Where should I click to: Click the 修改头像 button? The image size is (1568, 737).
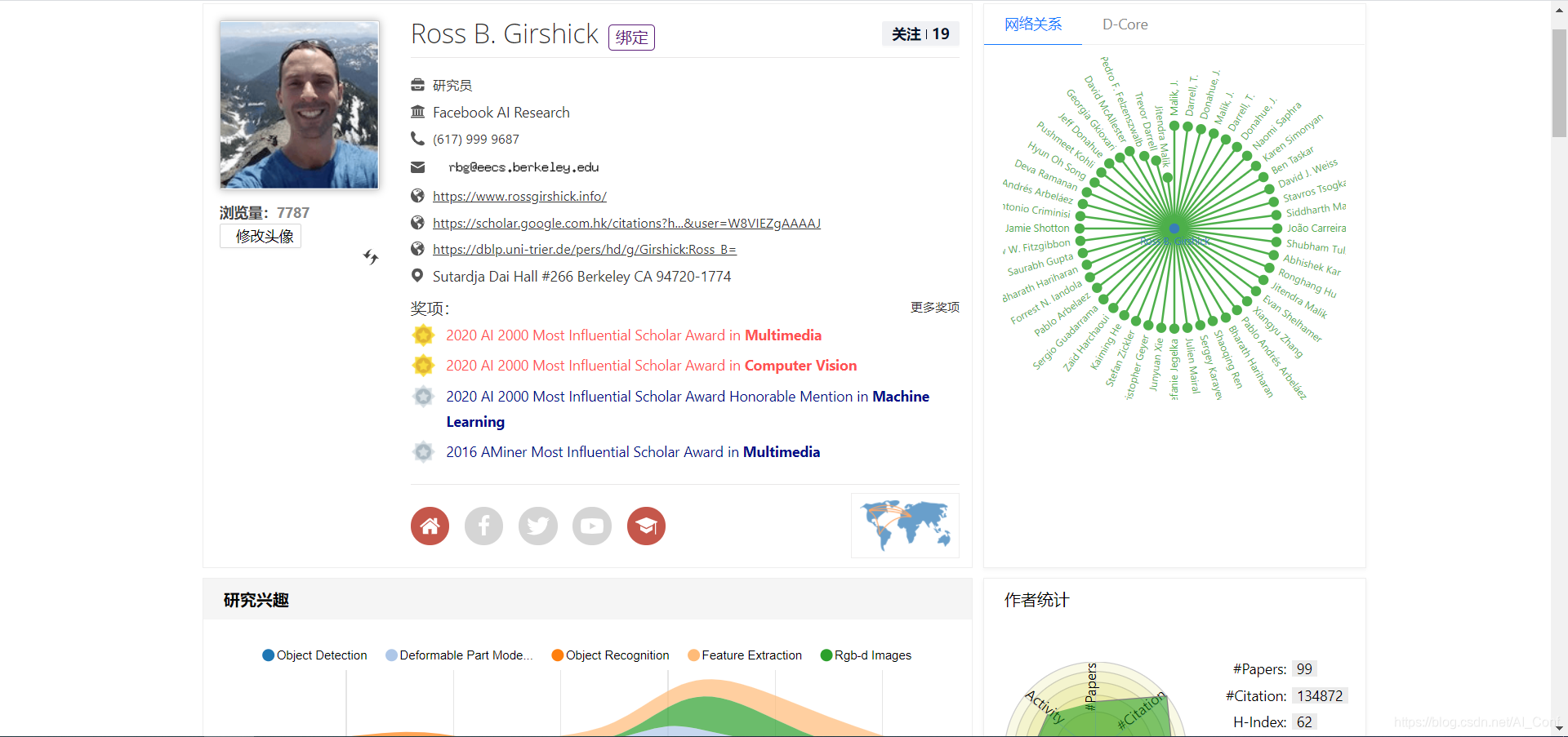point(261,236)
